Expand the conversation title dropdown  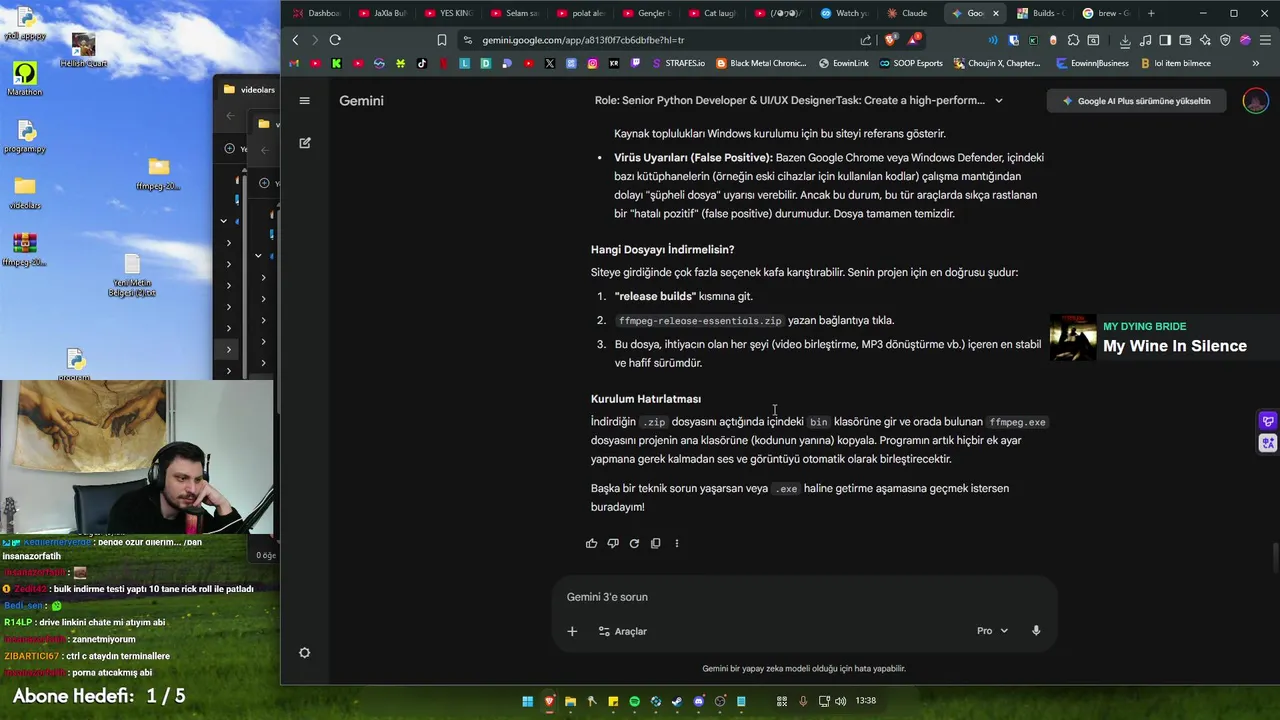[x=998, y=101]
